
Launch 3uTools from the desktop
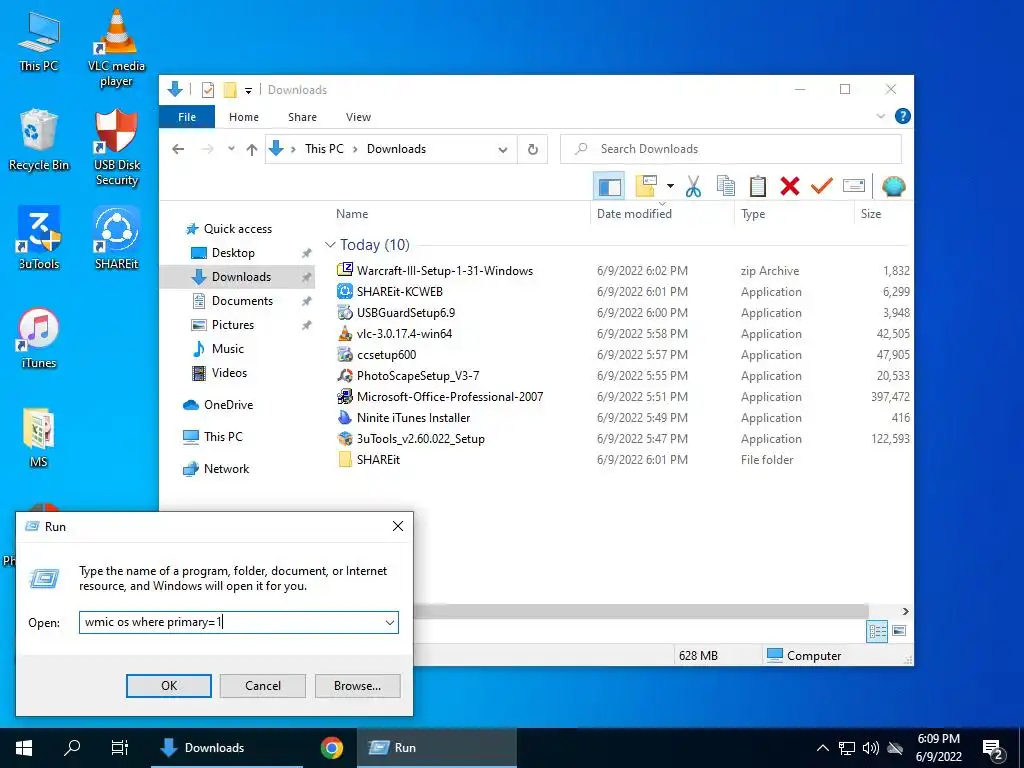[x=39, y=238]
